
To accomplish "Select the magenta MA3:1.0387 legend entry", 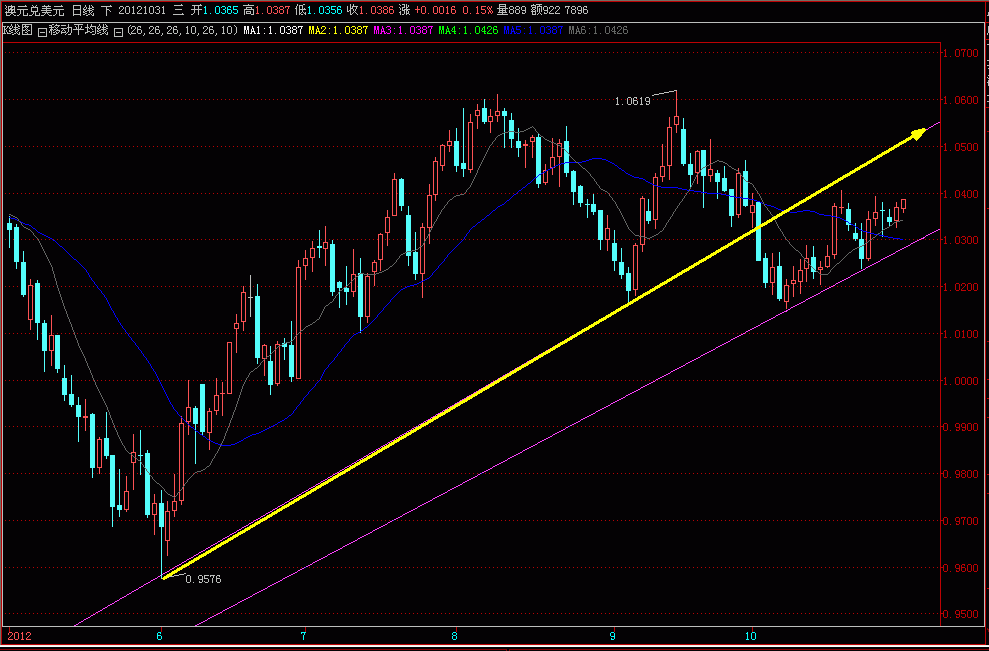I will [x=403, y=30].
